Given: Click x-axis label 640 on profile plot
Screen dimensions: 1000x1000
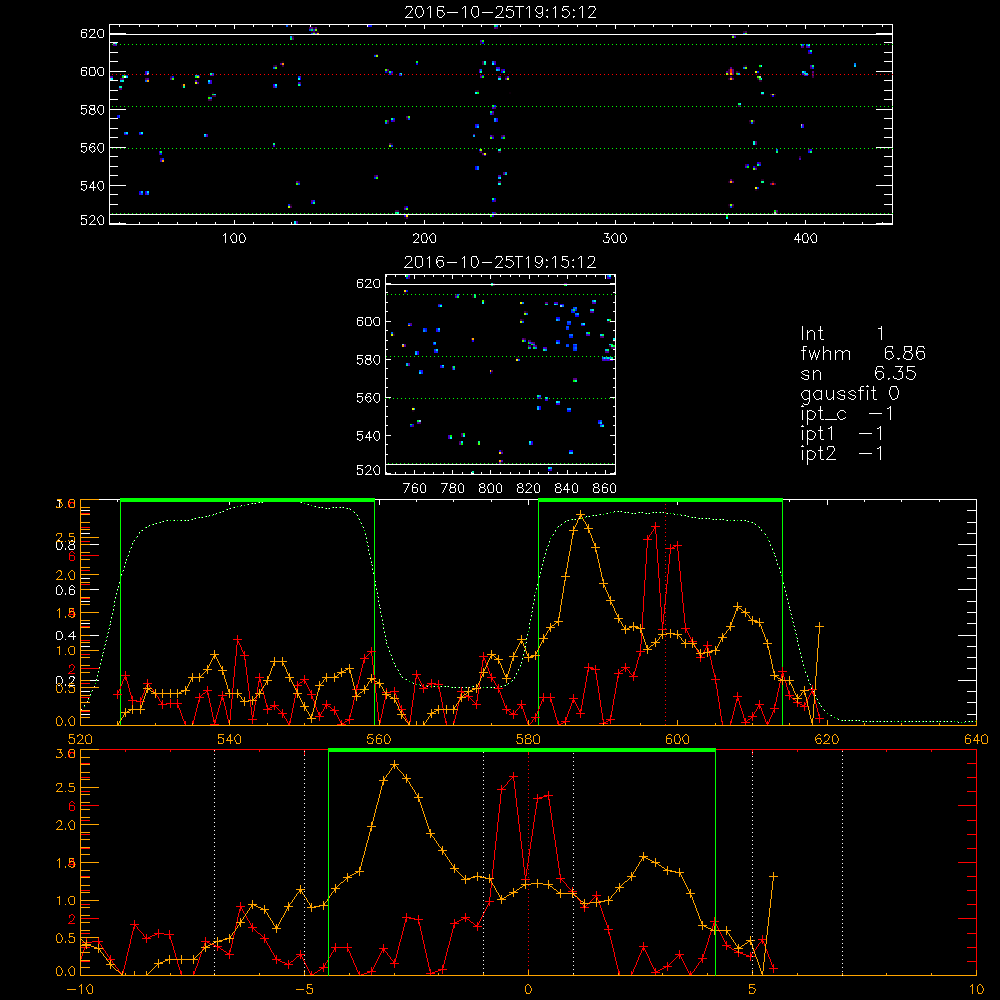Looking at the screenshot, I should pyautogui.click(x=976, y=740).
